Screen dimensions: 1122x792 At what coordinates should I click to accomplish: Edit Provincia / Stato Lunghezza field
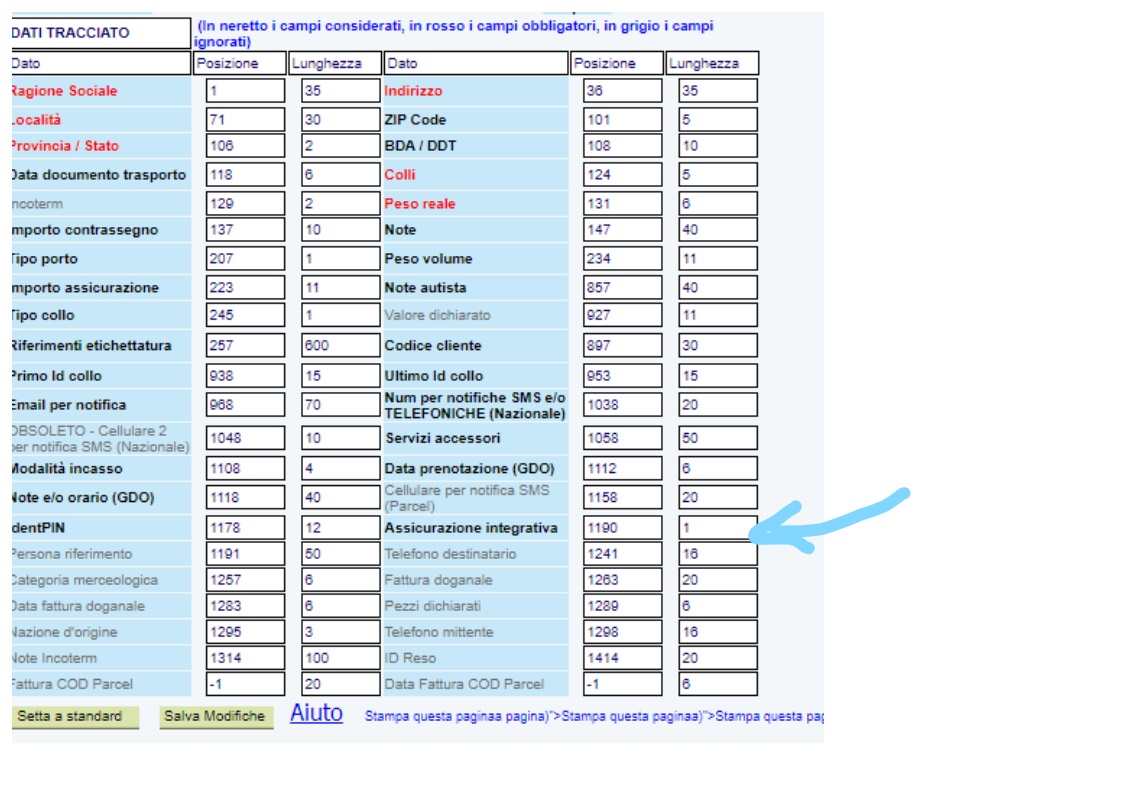tap(341, 146)
